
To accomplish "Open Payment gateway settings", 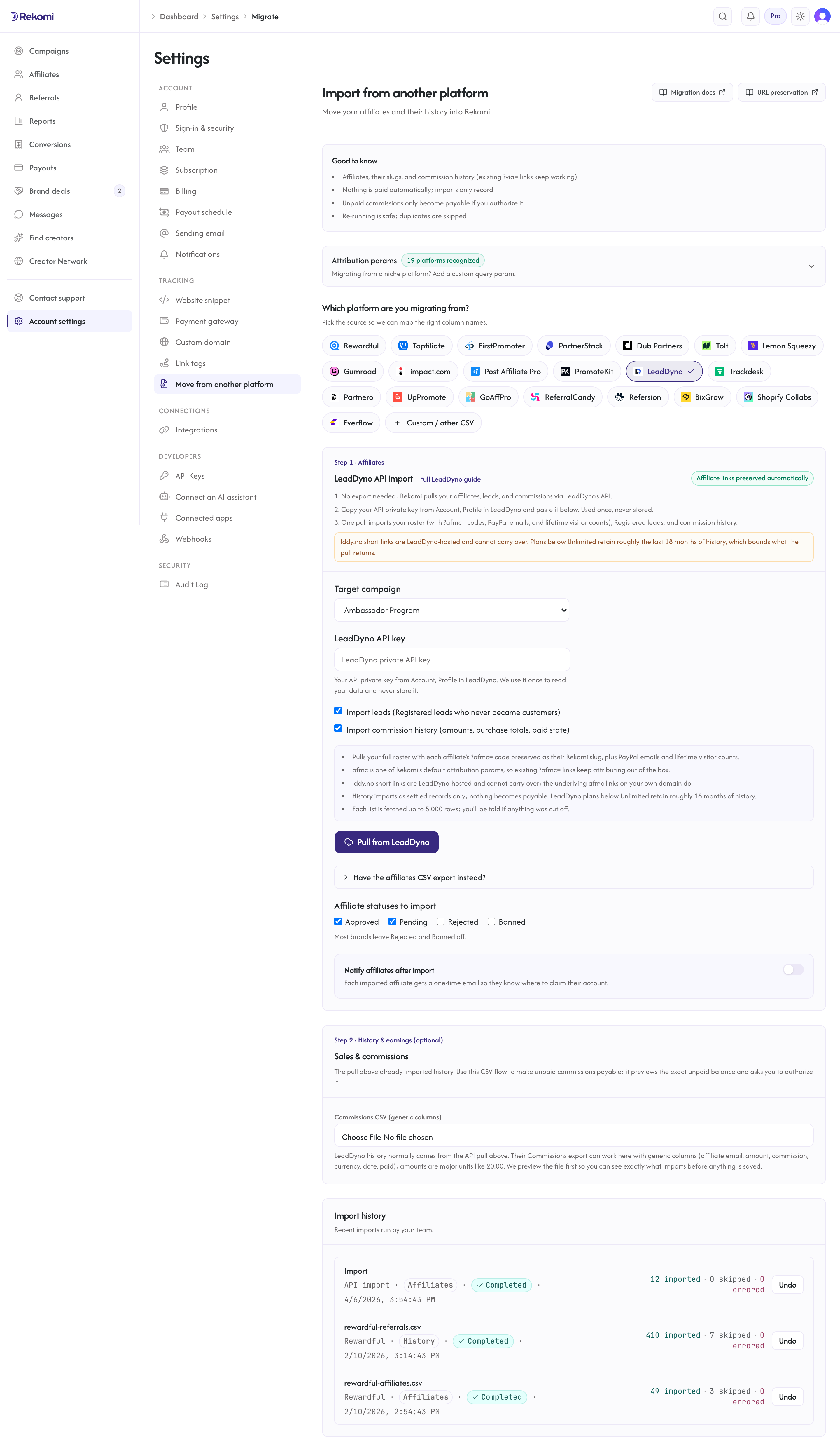I will (x=227, y=321).
